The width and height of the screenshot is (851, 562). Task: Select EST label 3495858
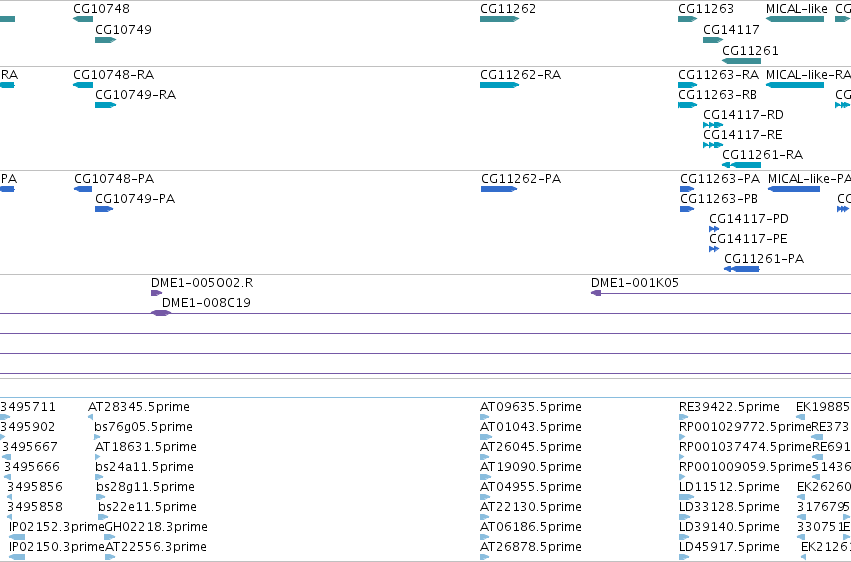point(35,508)
